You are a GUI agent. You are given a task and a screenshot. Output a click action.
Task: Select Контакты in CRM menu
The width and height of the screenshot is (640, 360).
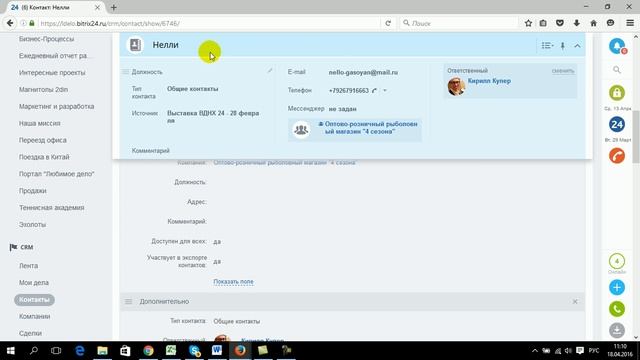point(34,300)
